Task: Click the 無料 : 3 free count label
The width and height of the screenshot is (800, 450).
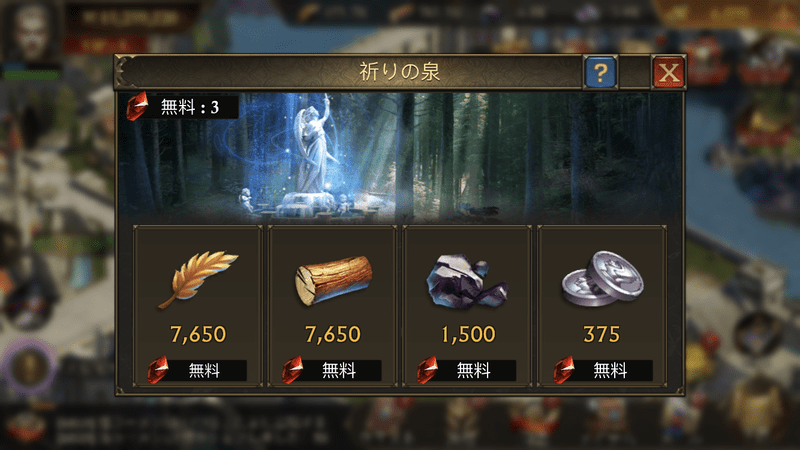Action: tap(190, 107)
